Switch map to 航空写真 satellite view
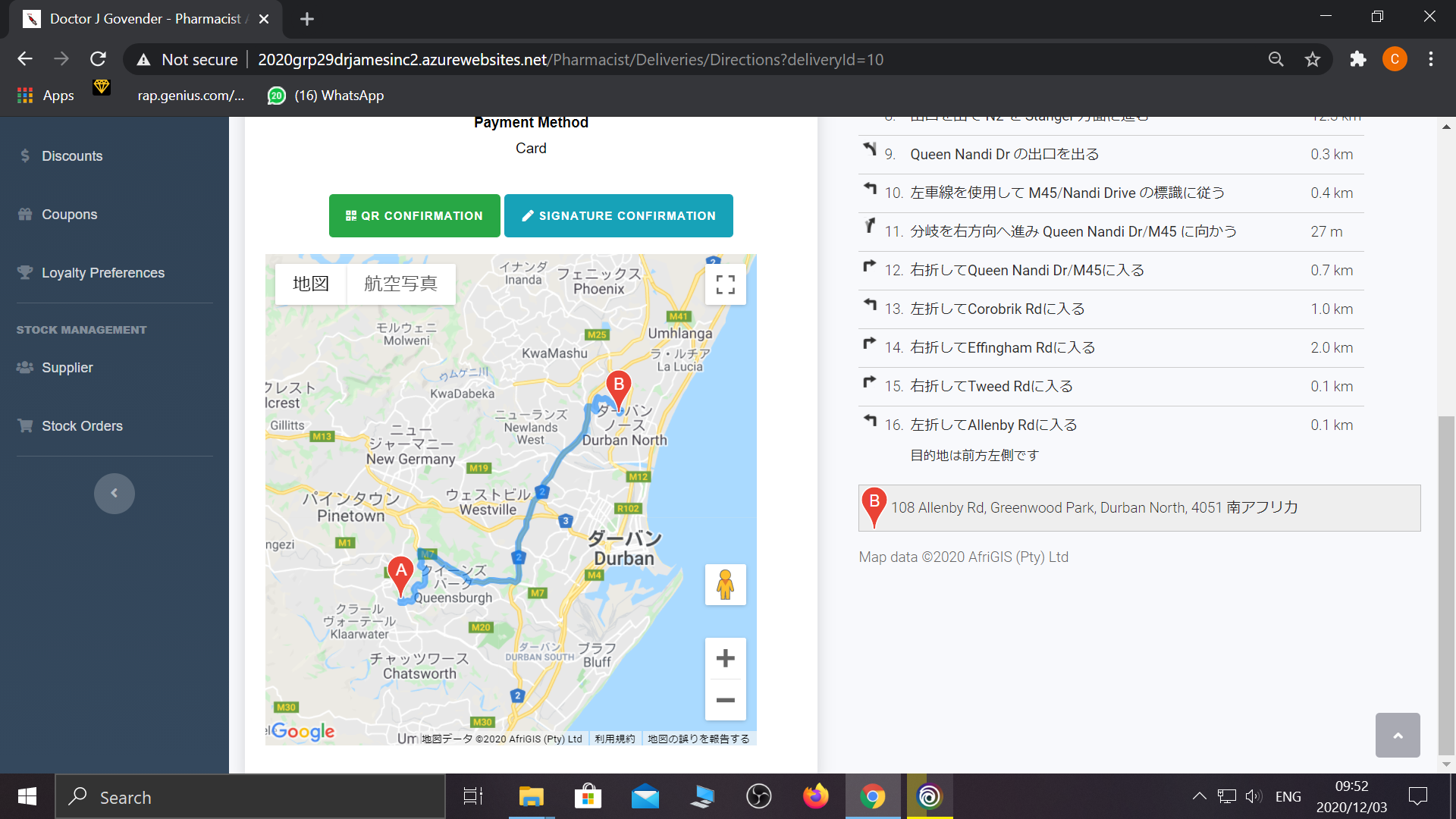Image resolution: width=1456 pixels, height=819 pixels. tap(400, 284)
